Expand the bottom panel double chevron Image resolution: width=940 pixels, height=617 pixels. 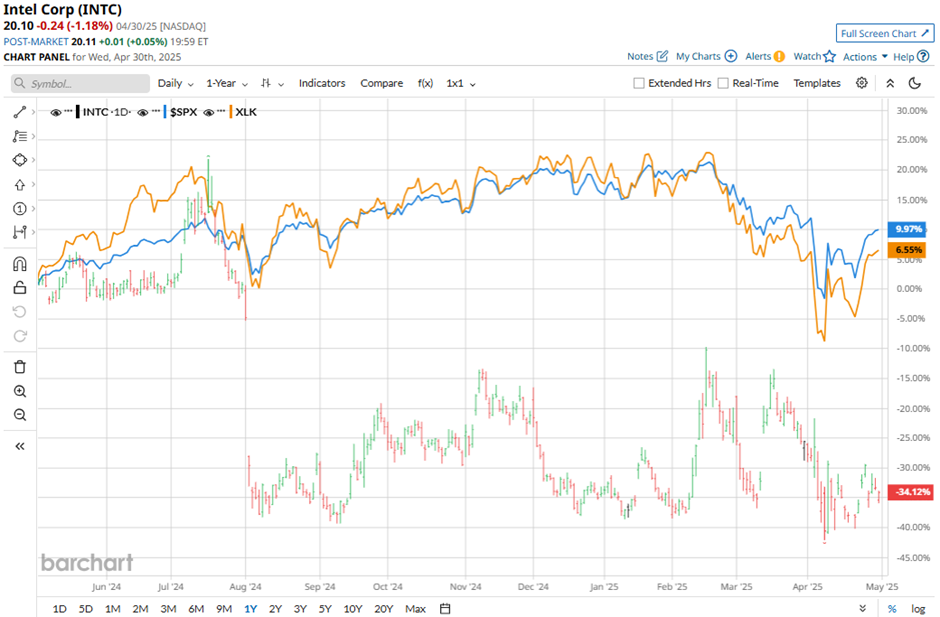(863, 609)
